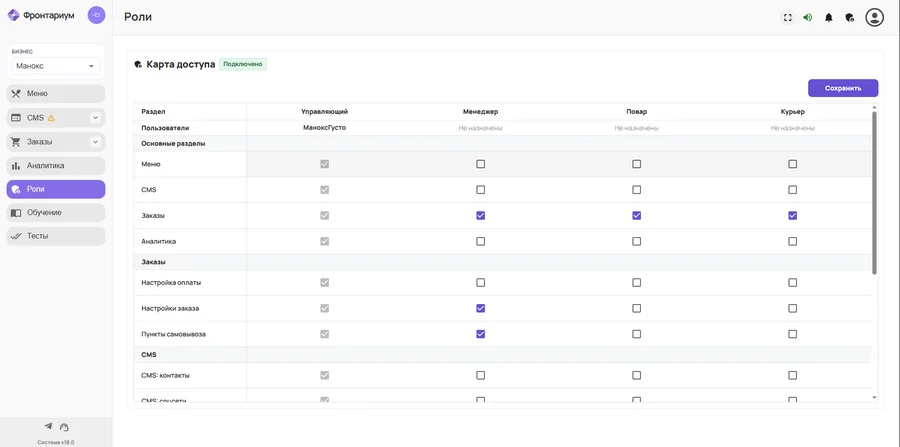
Task: Click the Менеджер column header
Action: click(x=480, y=112)
